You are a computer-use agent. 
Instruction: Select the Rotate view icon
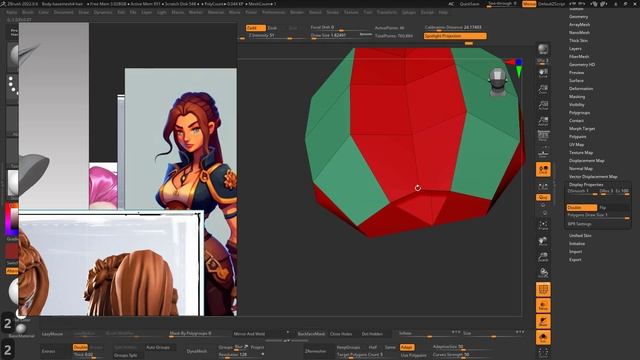pyautogui.click(x=543, y=273)
